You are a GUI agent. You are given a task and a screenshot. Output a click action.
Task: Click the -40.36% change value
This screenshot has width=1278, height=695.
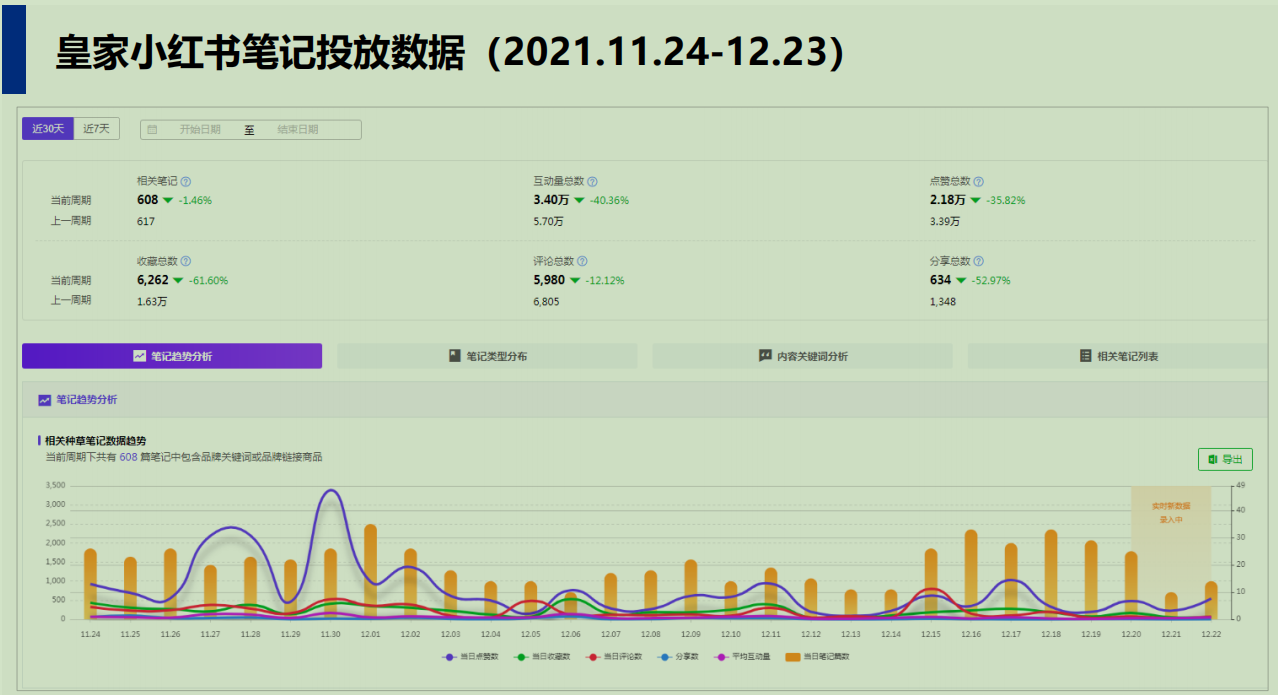pos(609,201)
